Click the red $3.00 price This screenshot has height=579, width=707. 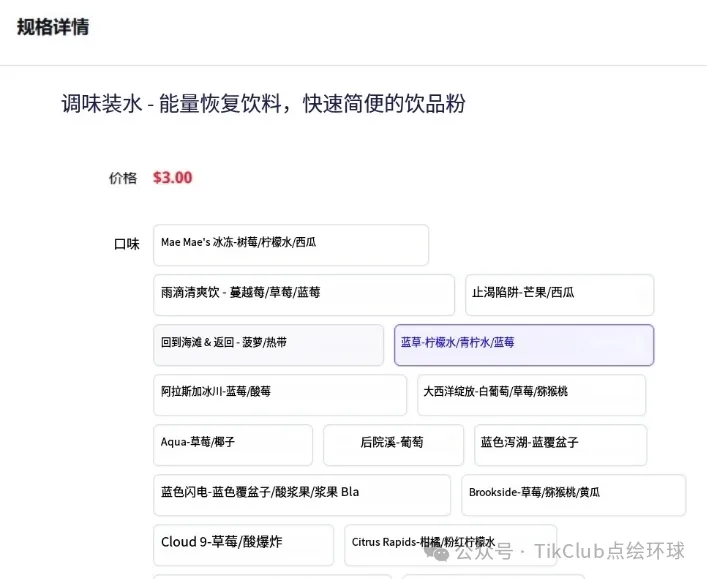pyautogui.click(x=172, y=178)
